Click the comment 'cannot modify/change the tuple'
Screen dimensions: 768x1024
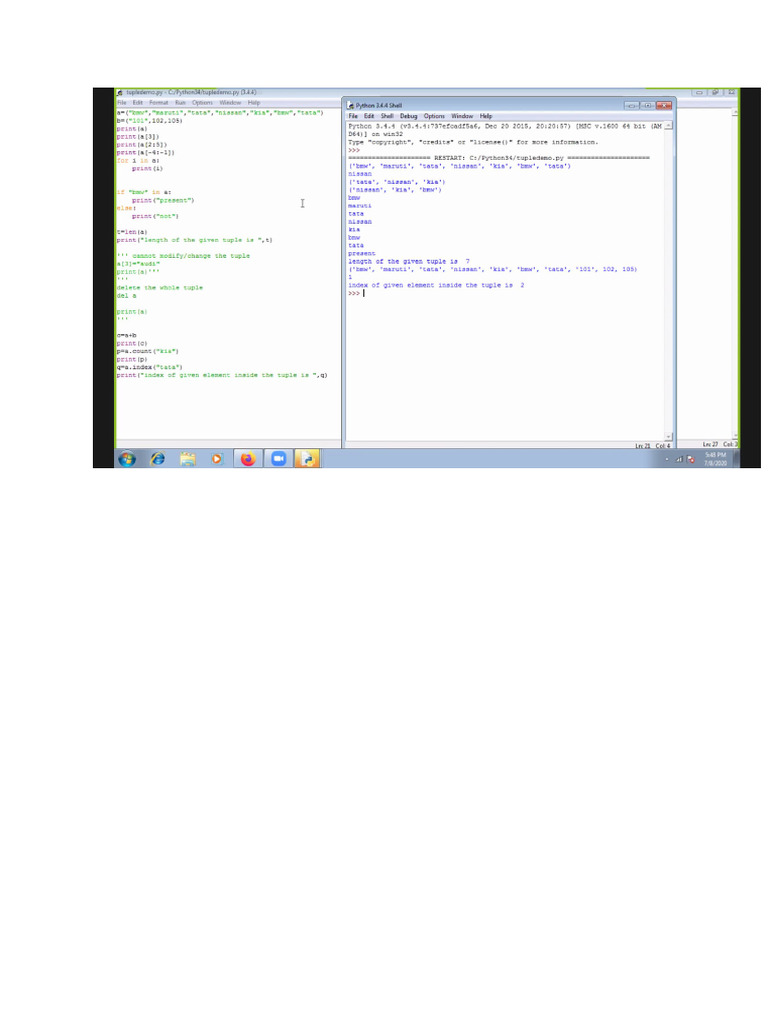point(191,256)
